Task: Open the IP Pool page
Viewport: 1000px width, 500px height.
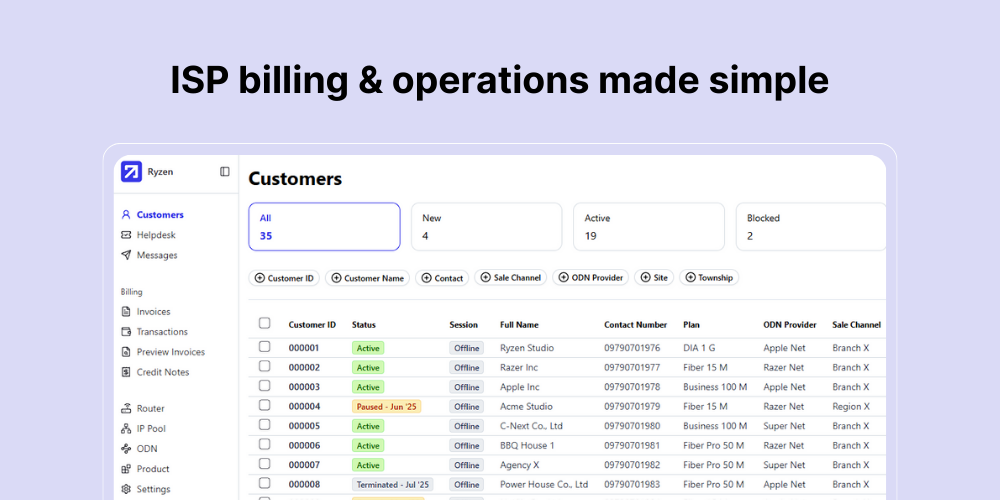Action: (151, 429)
